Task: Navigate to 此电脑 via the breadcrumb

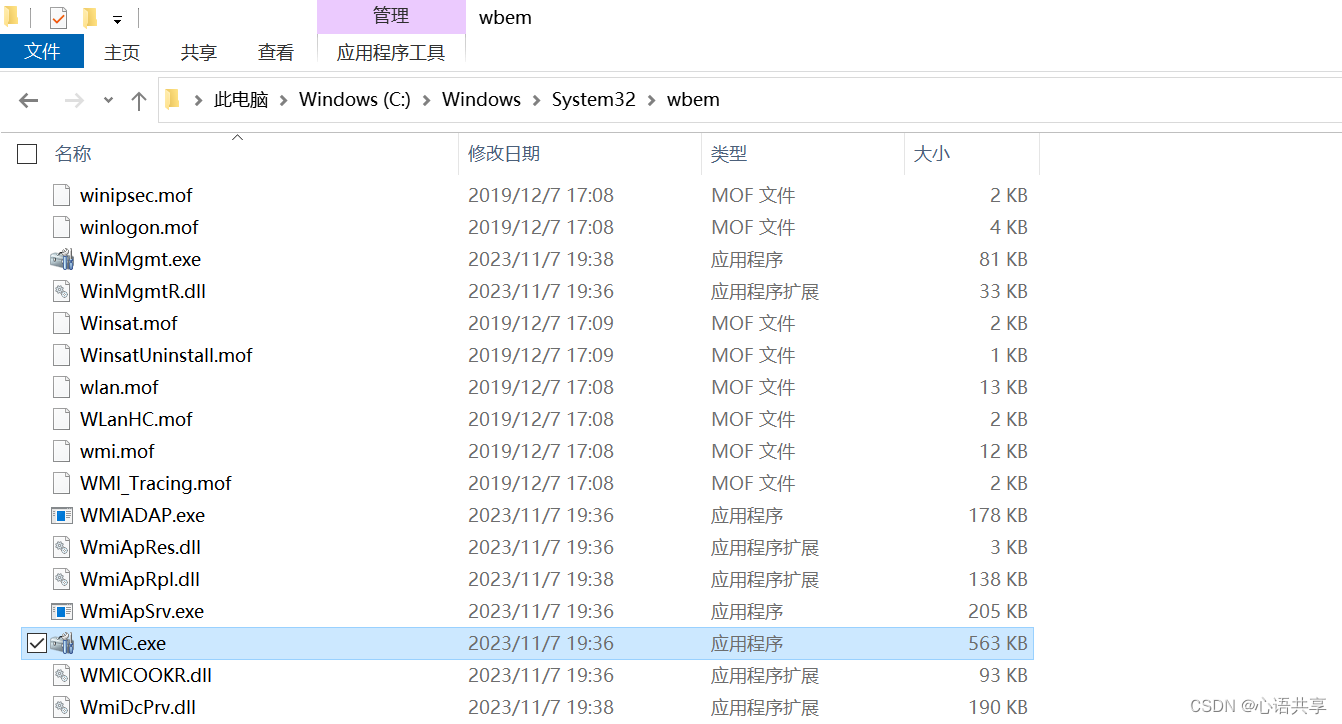Action: (241, 99)
